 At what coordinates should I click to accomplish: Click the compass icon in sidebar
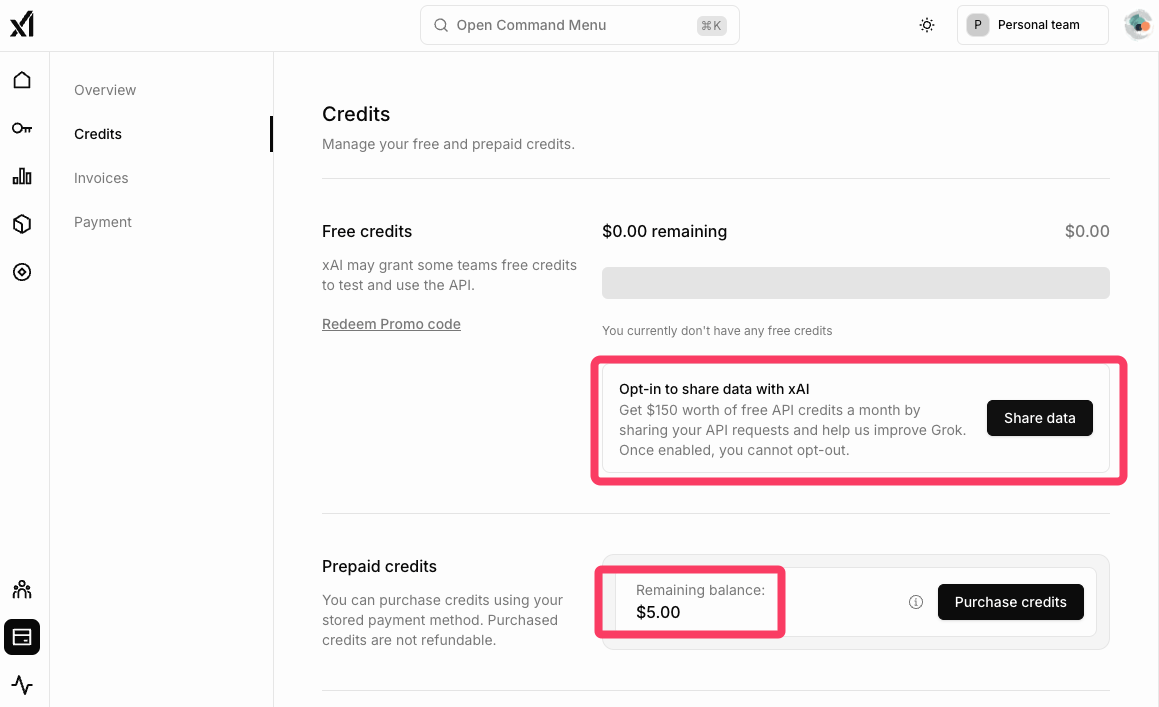[x=22, y=272]
